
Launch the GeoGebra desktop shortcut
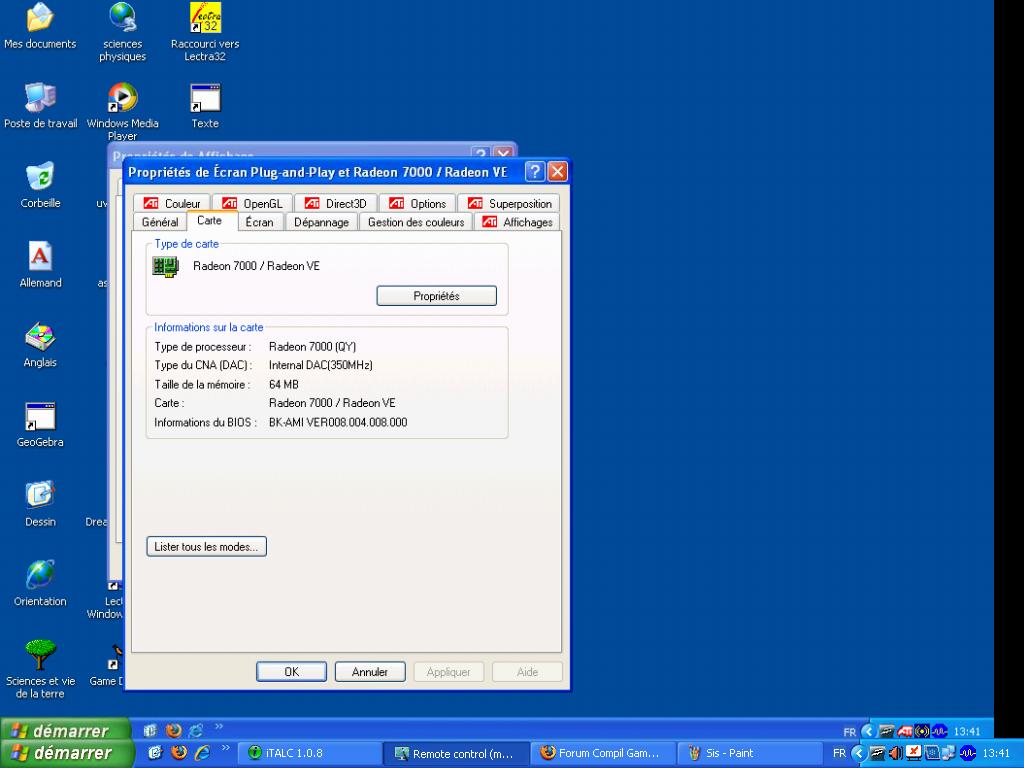(40, 424)
